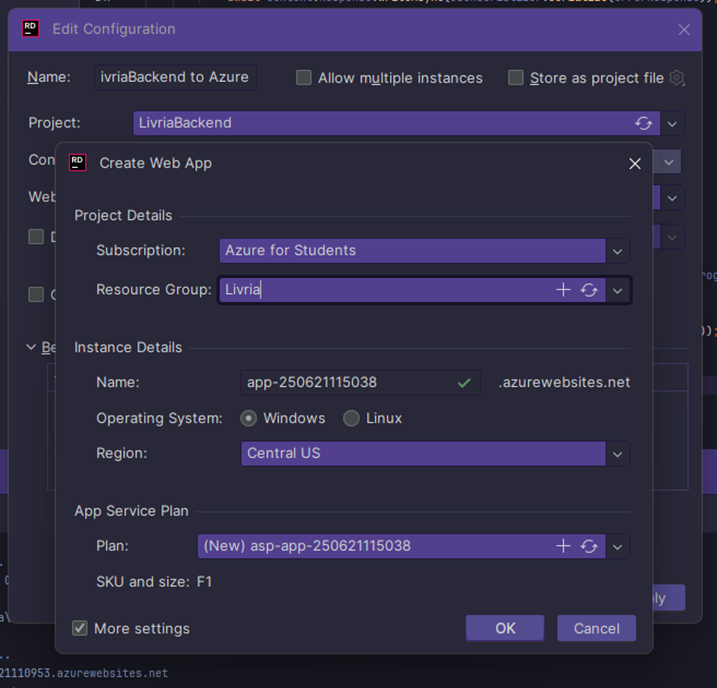Image resolution: width=717 pixels, height=688 pixels.
Task: Click the Subscription: label
Action: [x=141, y=251]
